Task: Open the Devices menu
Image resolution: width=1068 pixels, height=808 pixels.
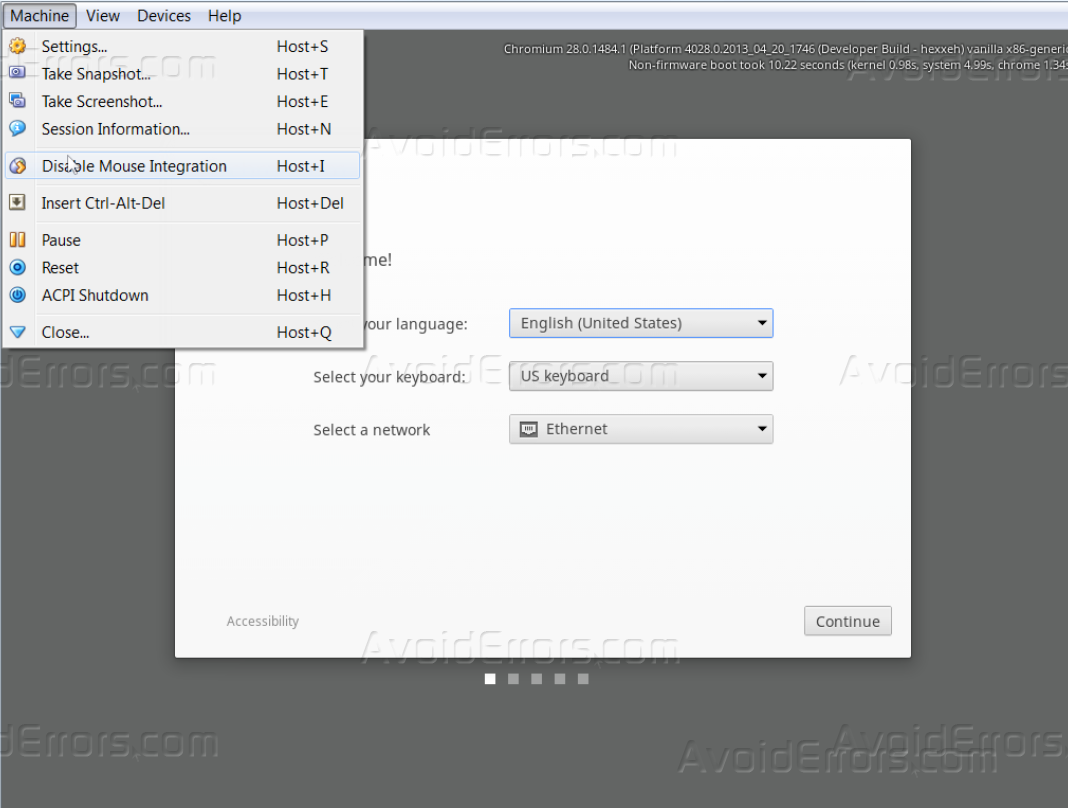Action: point(163,15)
